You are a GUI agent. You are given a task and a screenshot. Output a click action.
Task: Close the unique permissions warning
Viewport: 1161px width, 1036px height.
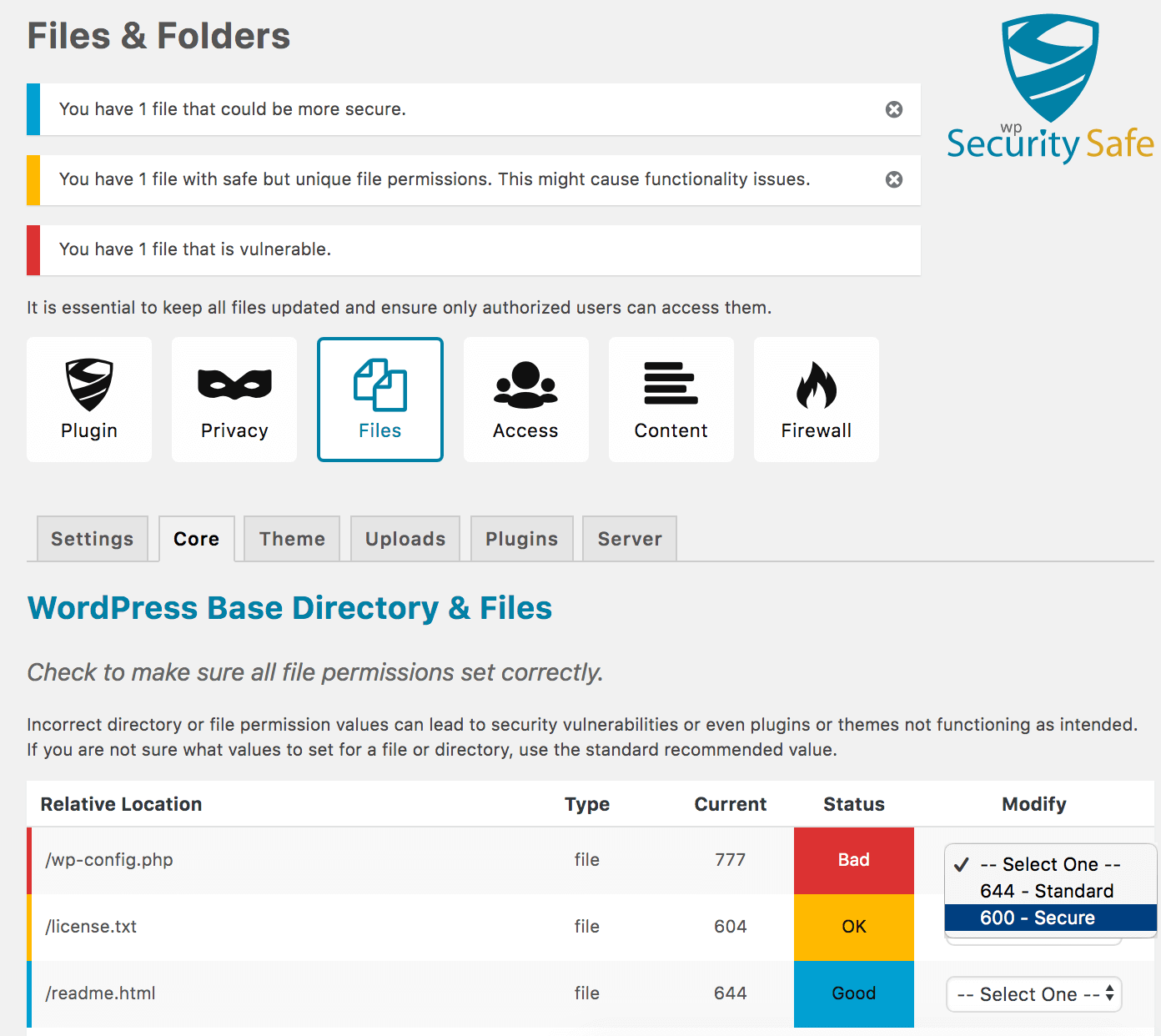(x=894, y=179)
